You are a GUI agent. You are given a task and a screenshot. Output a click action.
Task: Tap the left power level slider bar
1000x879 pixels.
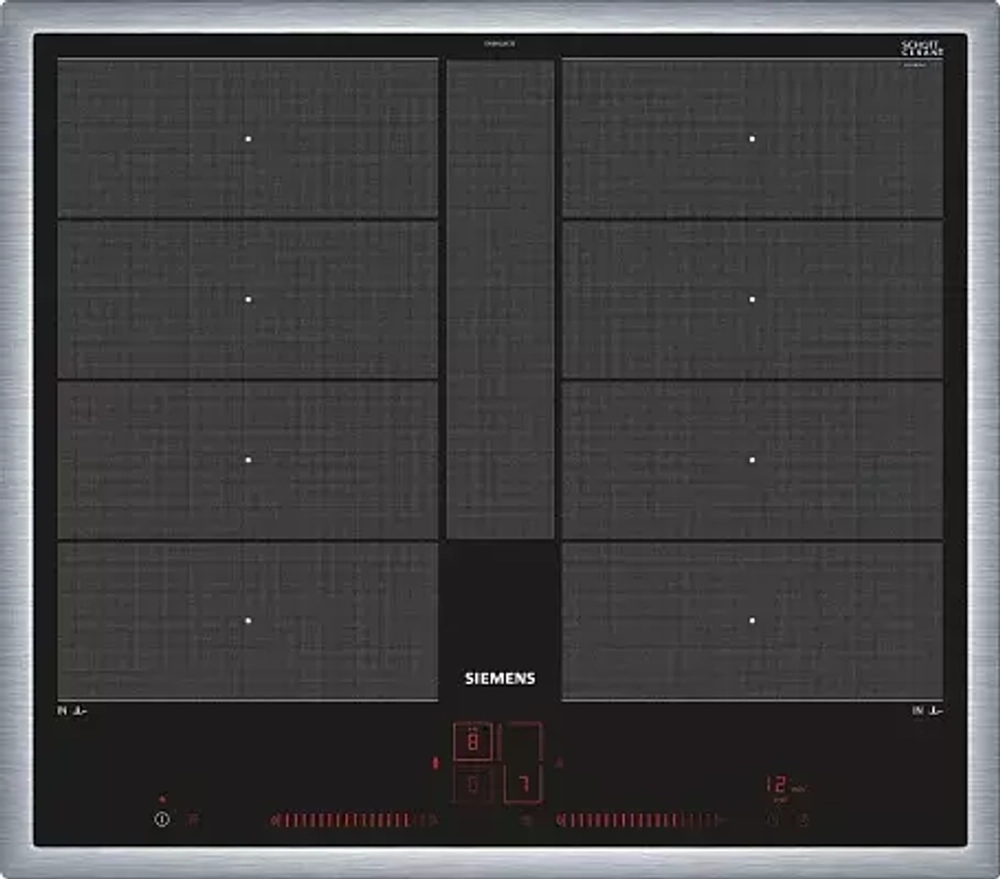[354, 820]
